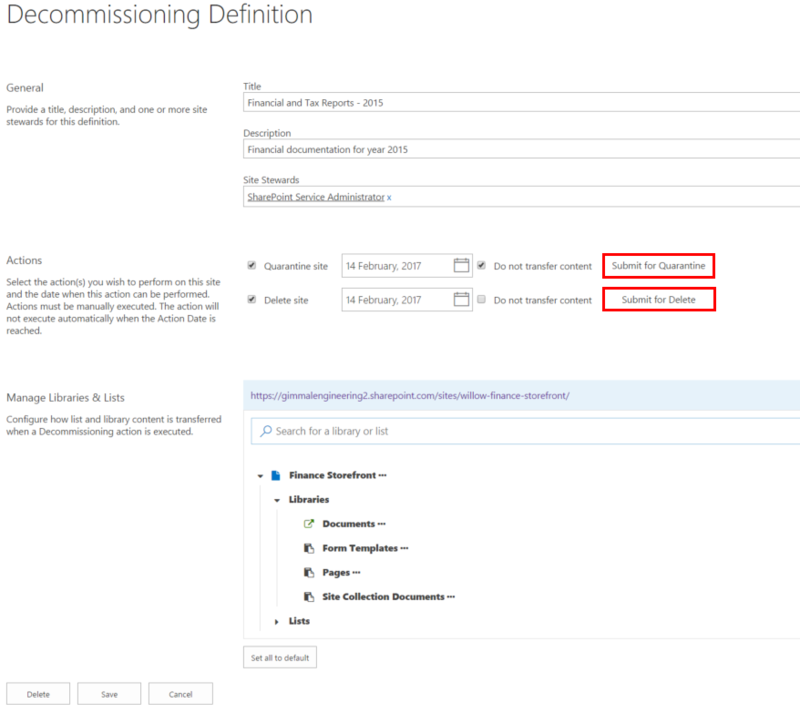This screenshot has width=800, height=713.
Task: Uncheck the Quarantine site checkbox
Action: point(251,266)
